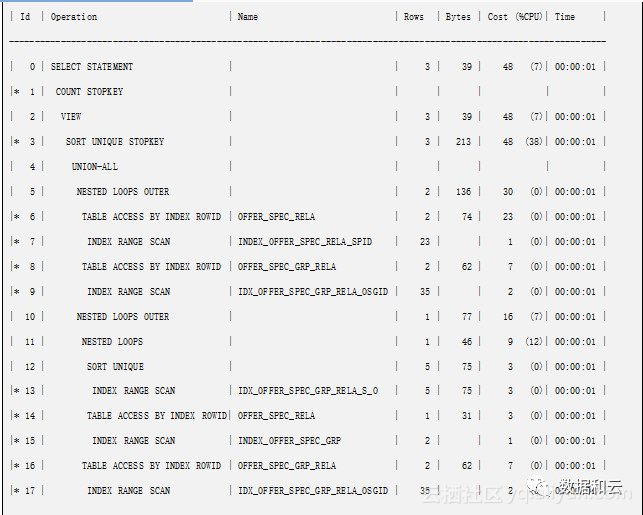Click "INDEX RANGE SCAN" in row 17
Viewport: 643px width, 515px height.
click(x=129, y=490)
